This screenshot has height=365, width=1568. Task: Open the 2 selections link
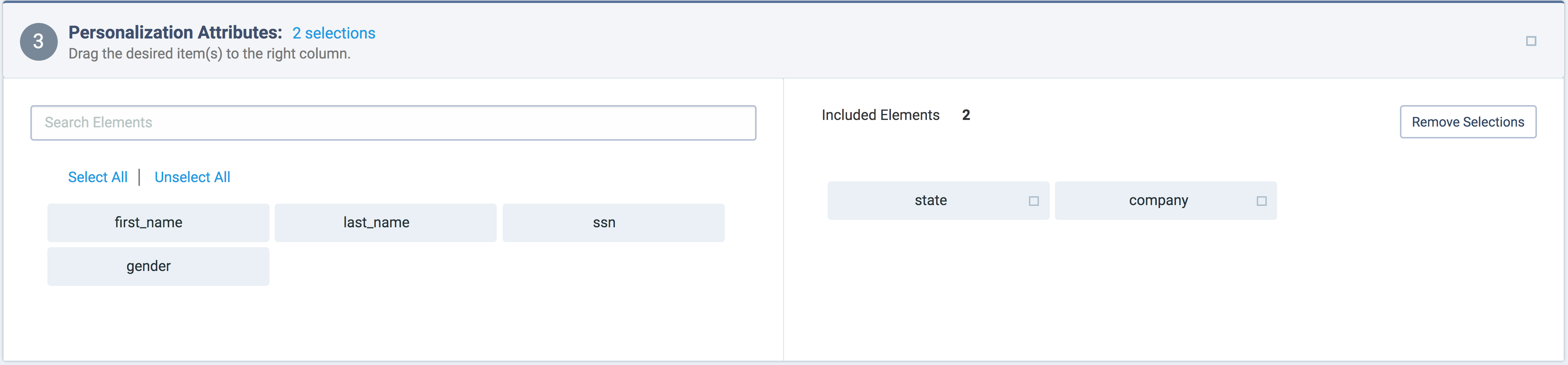[334, 33]
